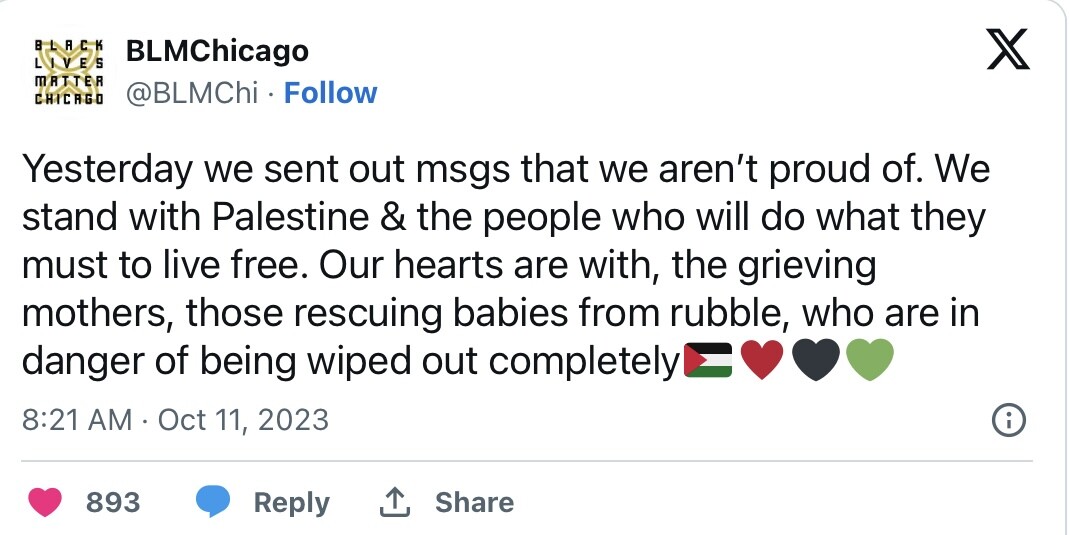Click the blue reply bubble icon

213,501
